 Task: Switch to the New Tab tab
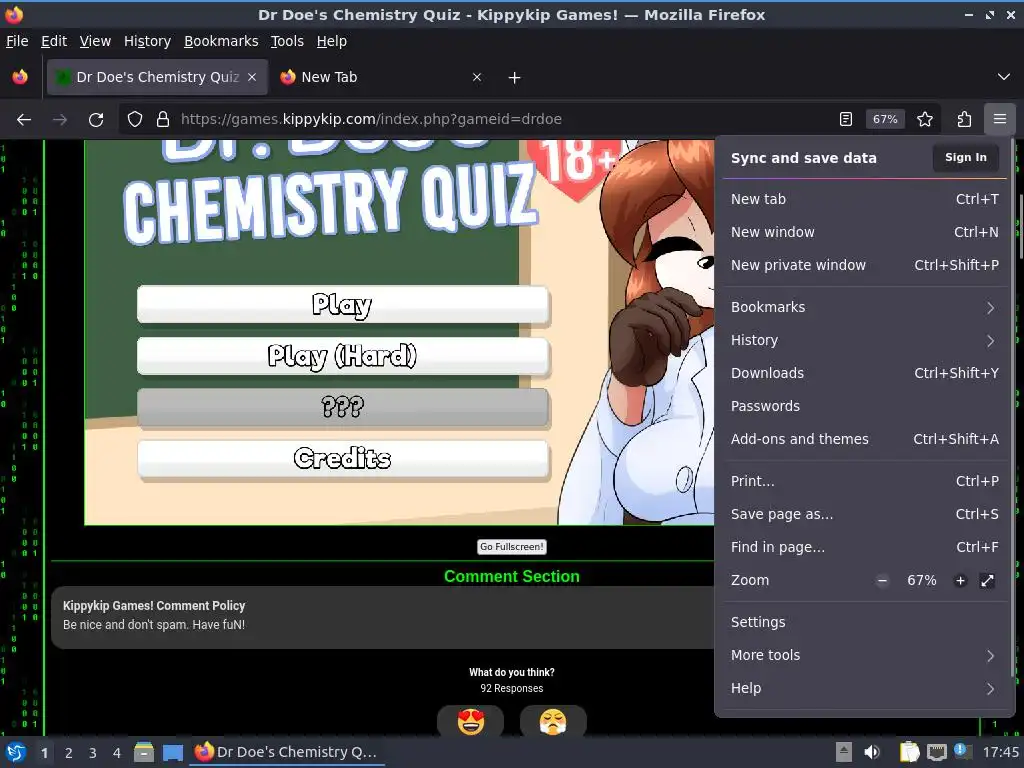click(x=382, y=77)
